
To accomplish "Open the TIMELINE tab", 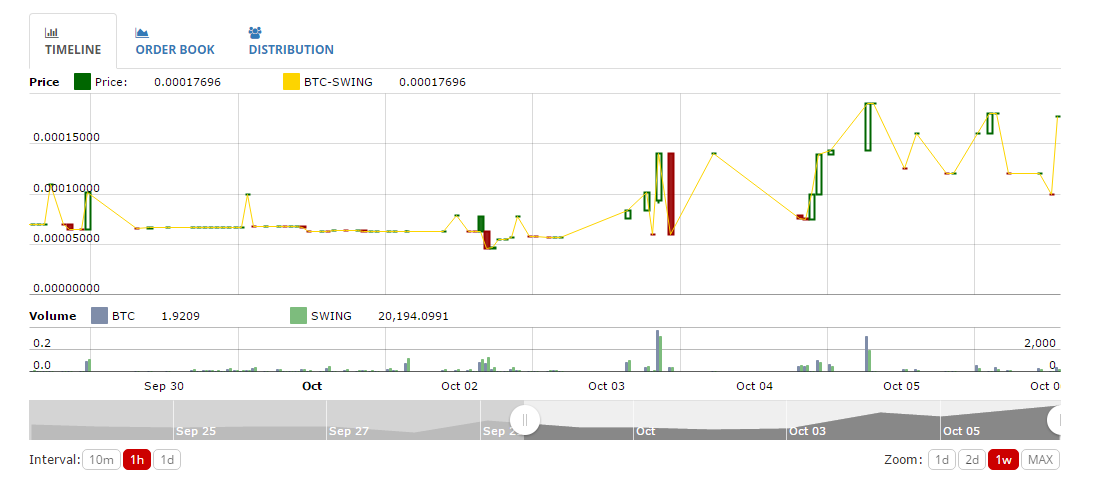I will (73, 41).
